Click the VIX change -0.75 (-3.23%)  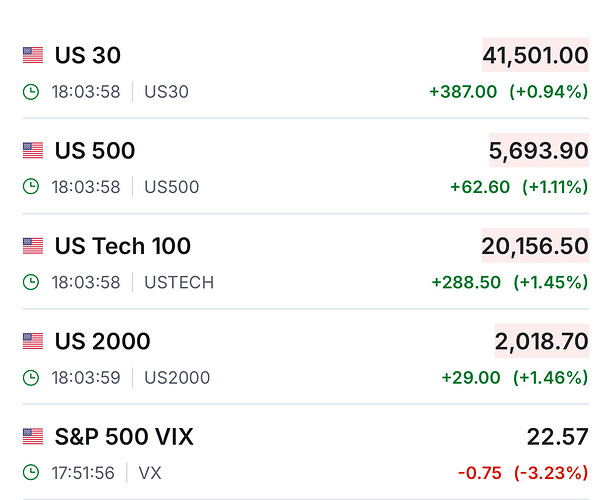(522, 472)
